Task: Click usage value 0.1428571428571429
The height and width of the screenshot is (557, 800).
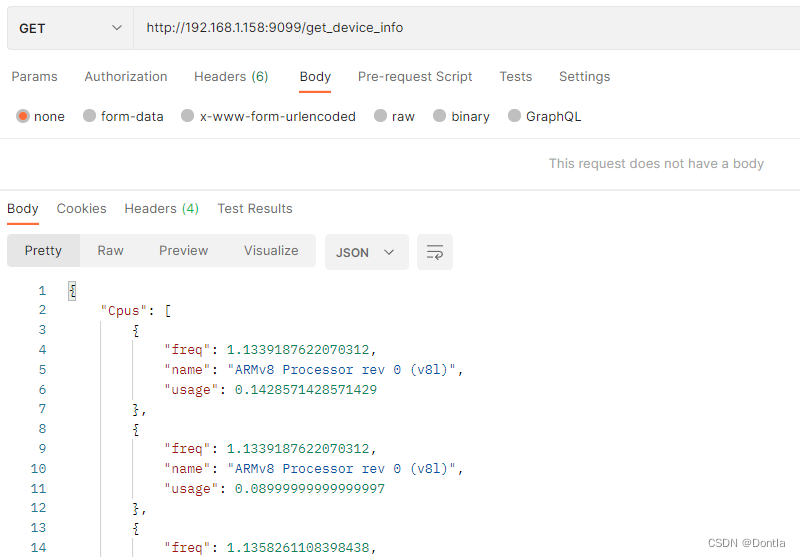Action: 306,390
